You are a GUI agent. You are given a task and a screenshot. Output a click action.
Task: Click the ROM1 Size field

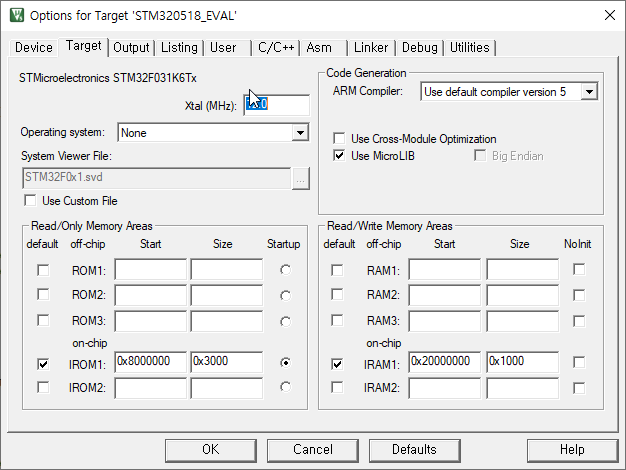(227, 269)
